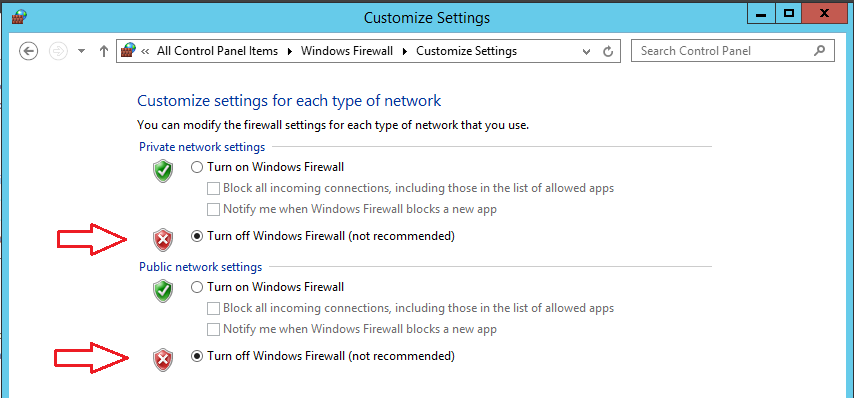
Task: Click the green shield under Public network settings
Action: pyautogui.click(x=163, y=291)
